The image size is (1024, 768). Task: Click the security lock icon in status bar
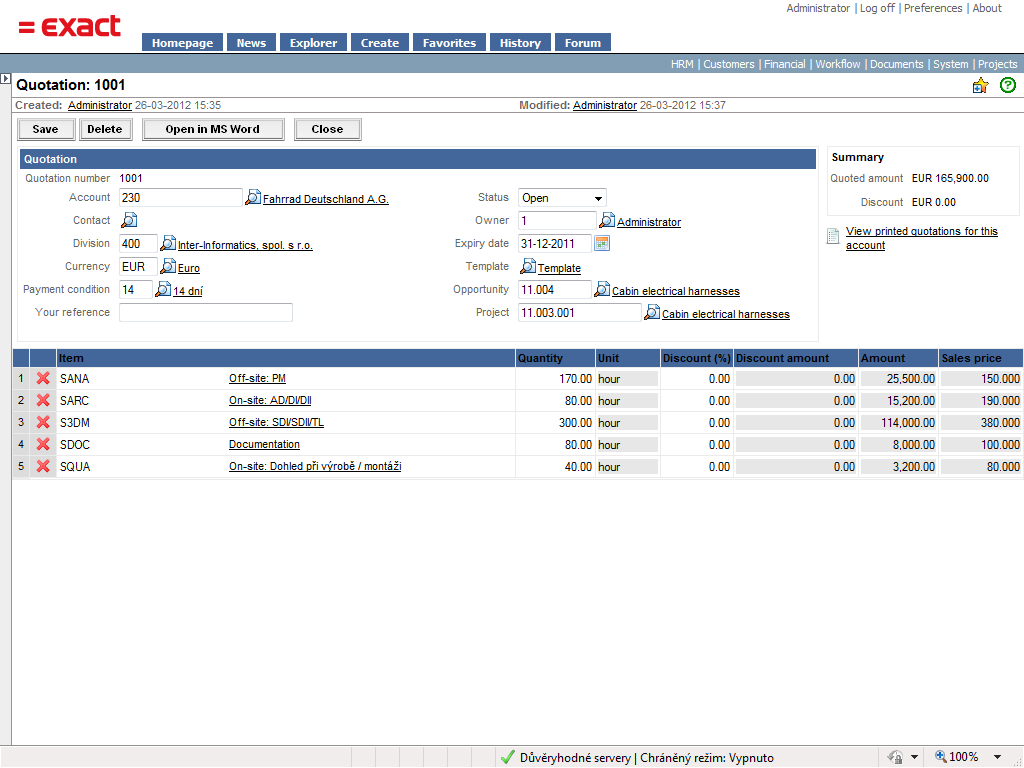point(895,757)
